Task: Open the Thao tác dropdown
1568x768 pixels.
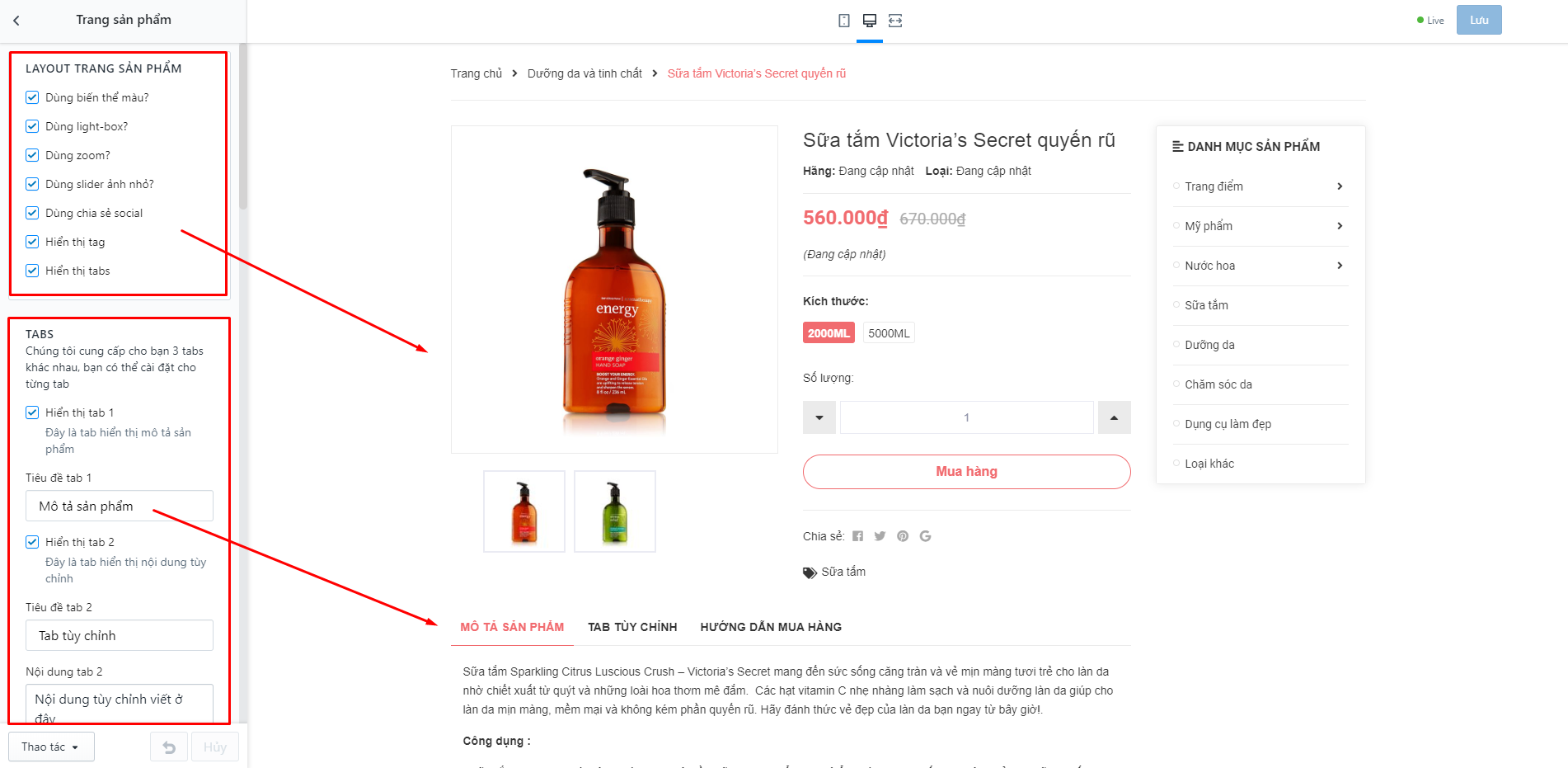Action: pyautogui.click(x=51, y=747)
